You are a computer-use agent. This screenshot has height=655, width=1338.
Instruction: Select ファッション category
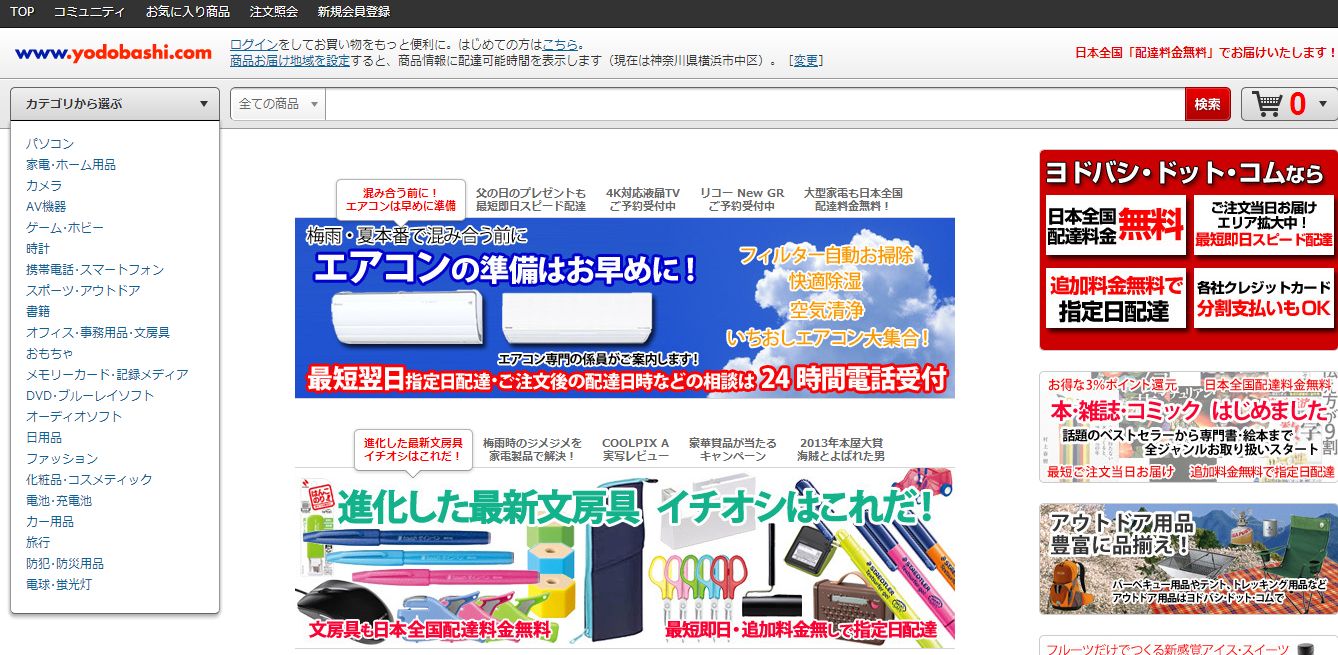coord(62,459)
